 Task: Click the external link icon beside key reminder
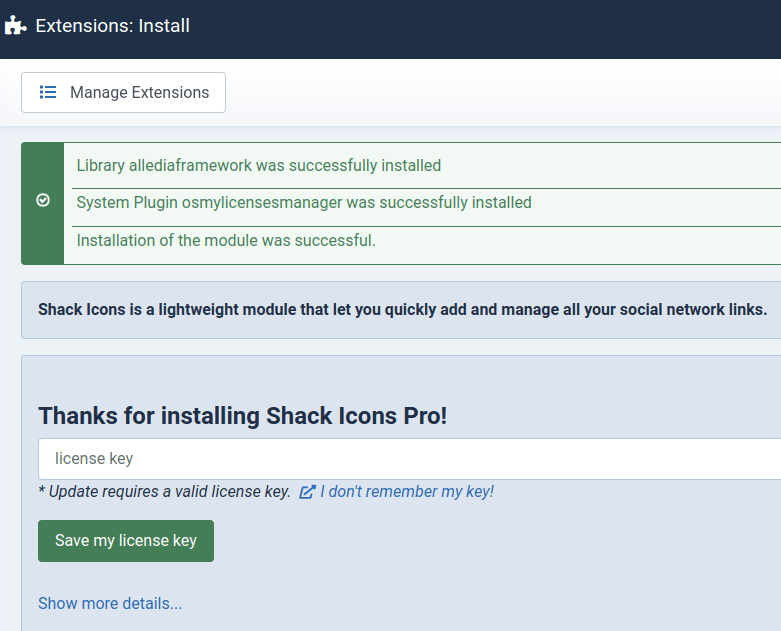(x=307, y=492)
